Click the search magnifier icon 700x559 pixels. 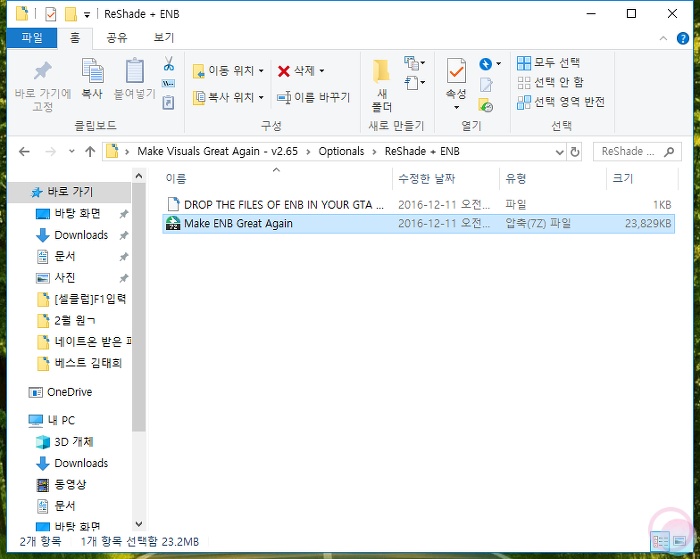669,152
